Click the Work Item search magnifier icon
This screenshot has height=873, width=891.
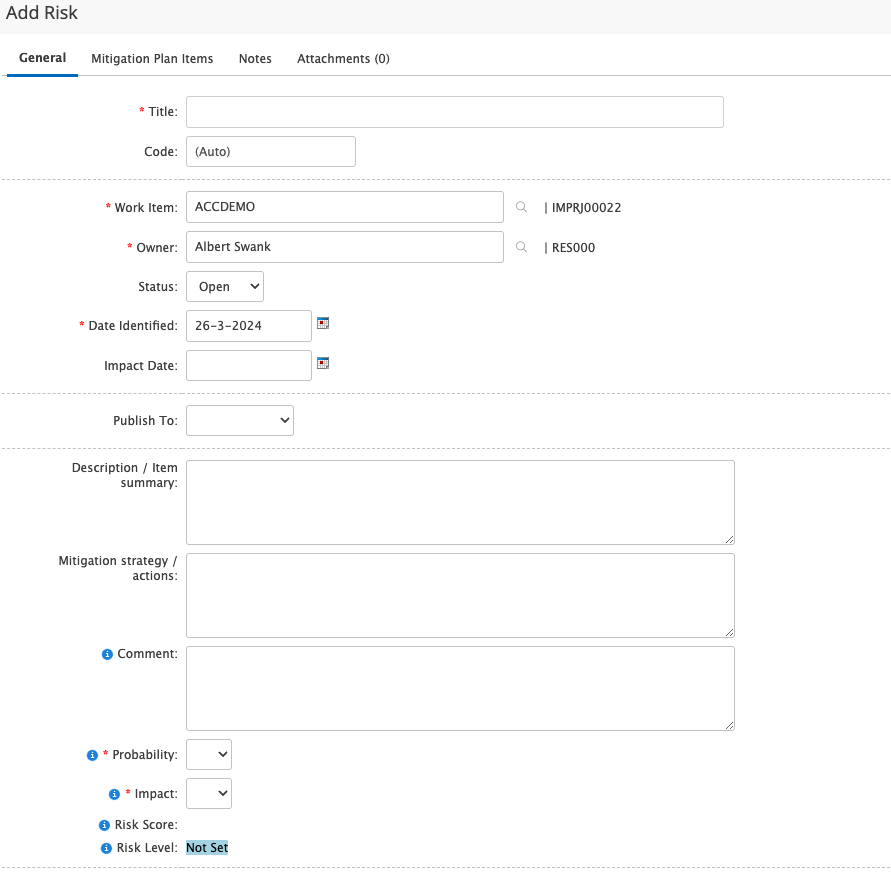521,207
